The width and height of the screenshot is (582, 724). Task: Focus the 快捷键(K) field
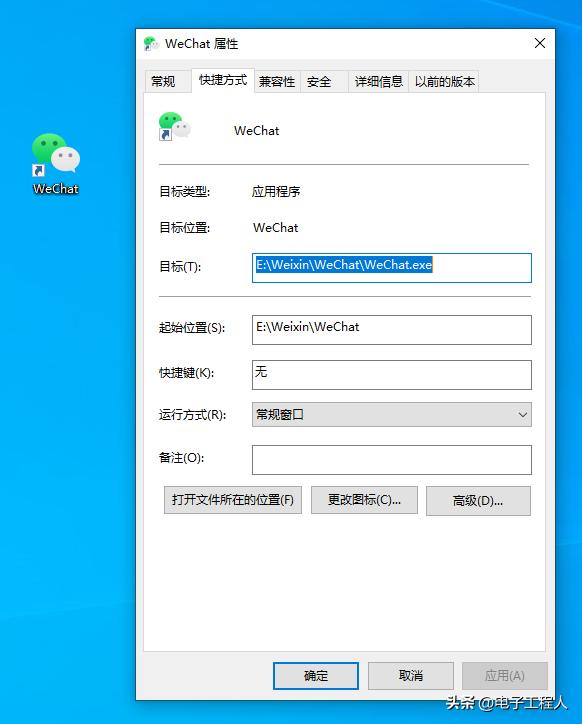392,375
